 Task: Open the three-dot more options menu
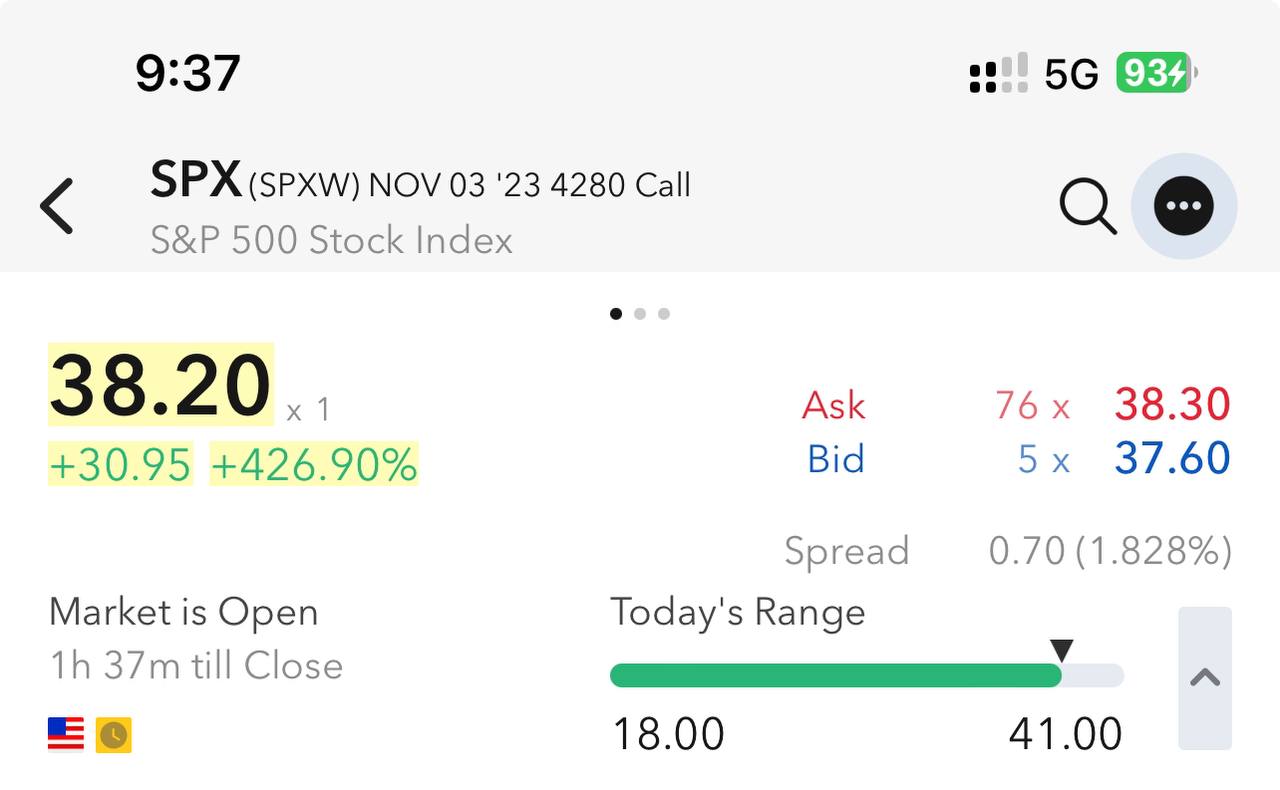click(x=1184, y=206)
